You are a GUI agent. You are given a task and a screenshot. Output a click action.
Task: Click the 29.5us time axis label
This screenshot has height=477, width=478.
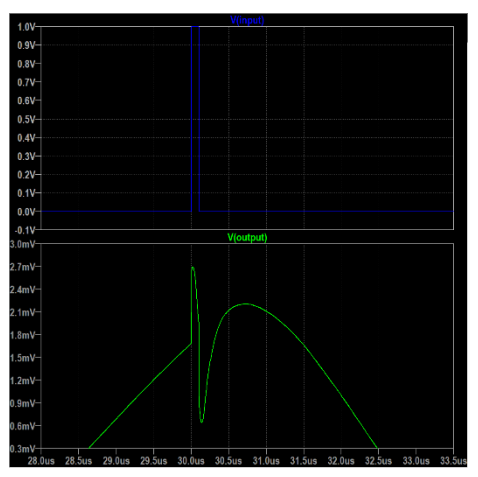pyautogui.click(x=154, y=461)
